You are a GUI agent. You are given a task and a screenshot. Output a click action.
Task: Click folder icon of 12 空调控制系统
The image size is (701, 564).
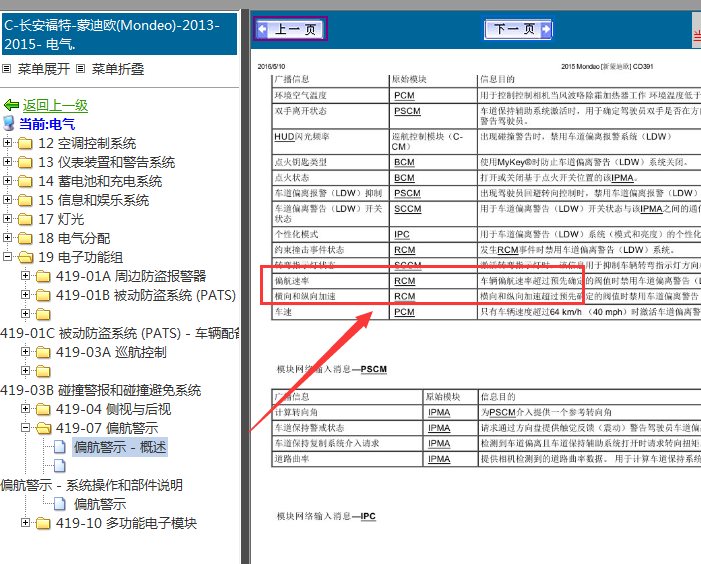(25, 143)
